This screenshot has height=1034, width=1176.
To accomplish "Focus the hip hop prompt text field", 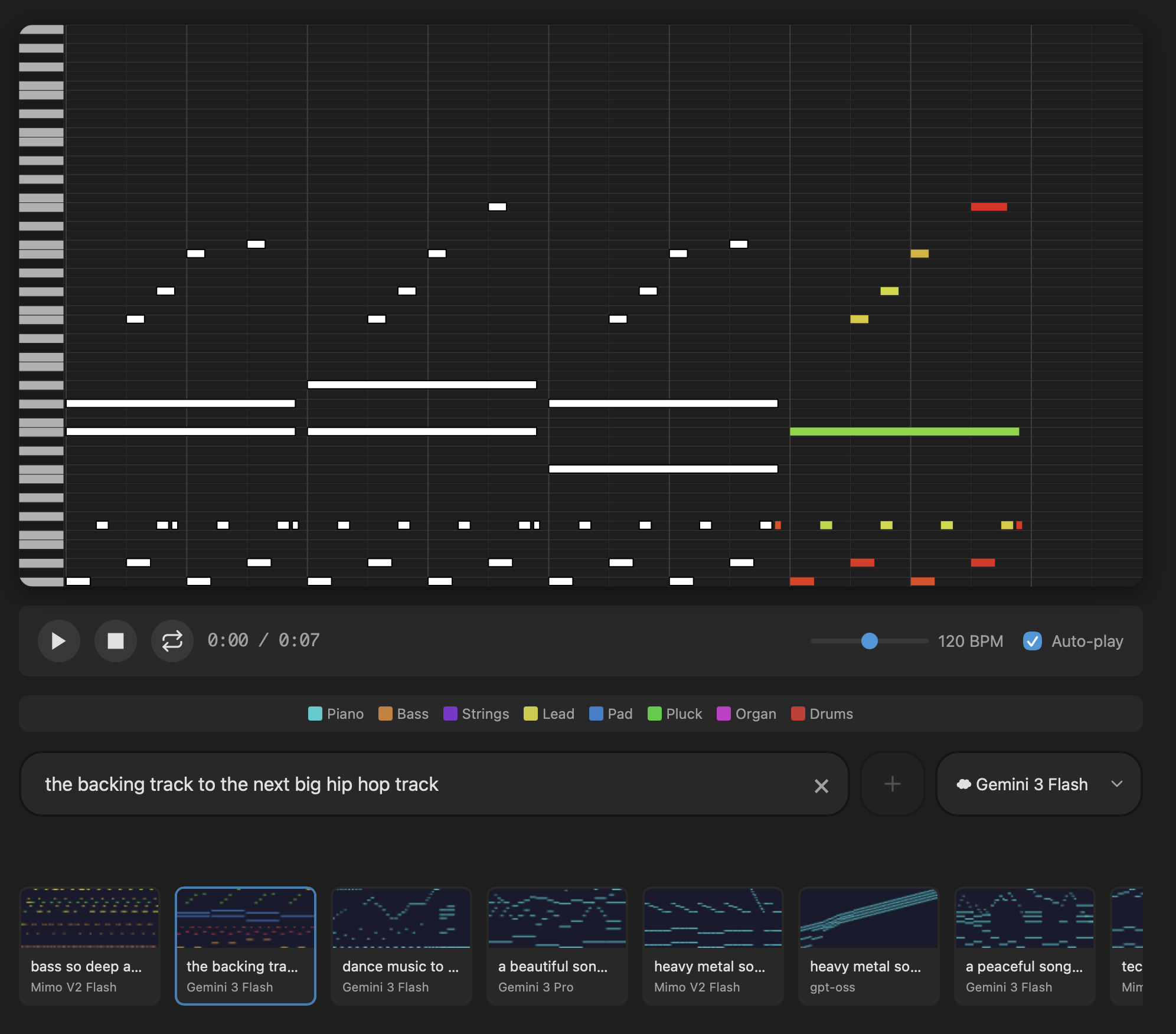I will pyautogui.click(x=413, y=784).
